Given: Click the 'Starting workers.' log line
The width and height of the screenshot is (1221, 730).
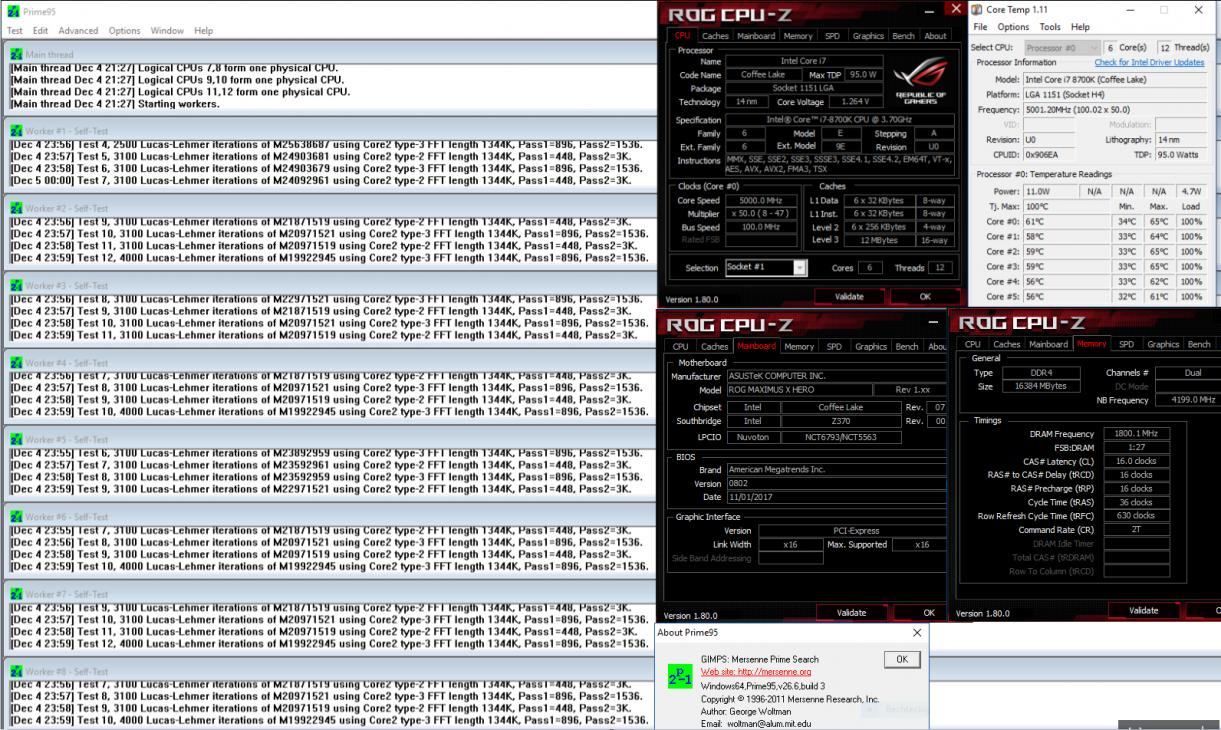Looking at the screenshot, I should (x=115, y=103).
